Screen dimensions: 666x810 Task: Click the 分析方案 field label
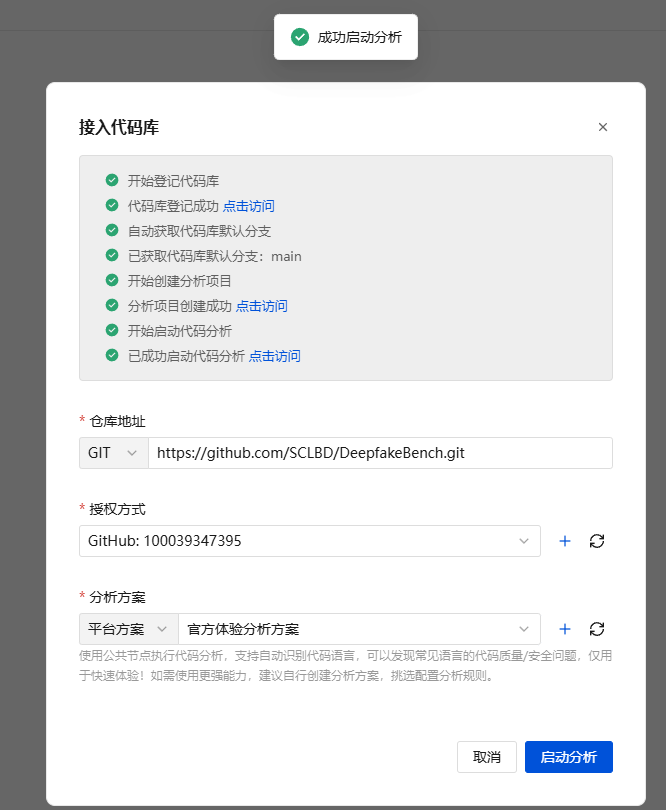click(x=117, y=597)
